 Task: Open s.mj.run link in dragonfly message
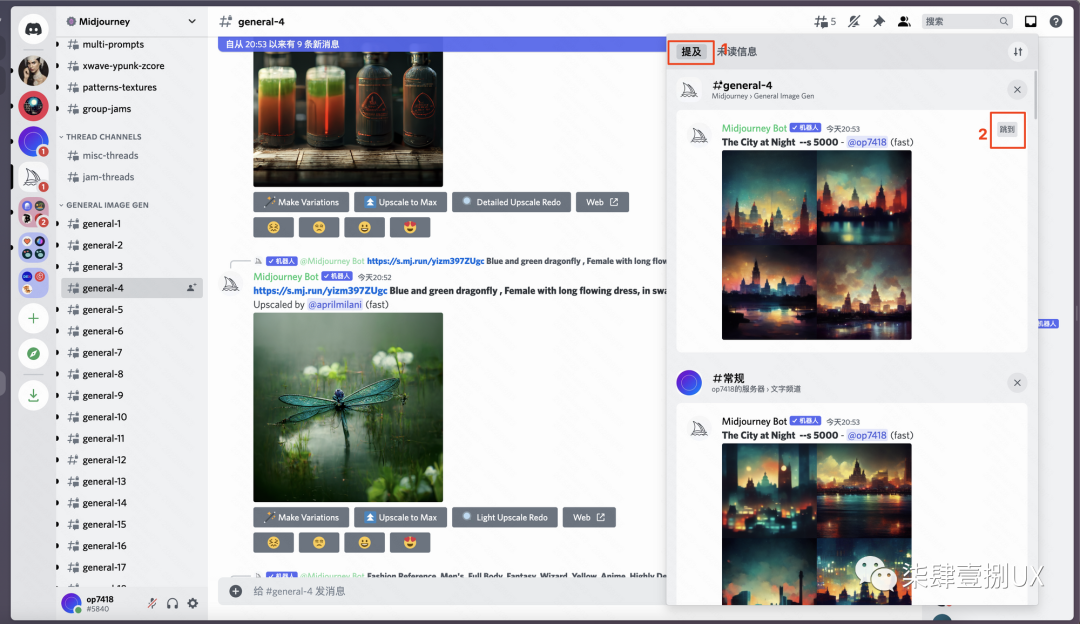coord(320,291)
